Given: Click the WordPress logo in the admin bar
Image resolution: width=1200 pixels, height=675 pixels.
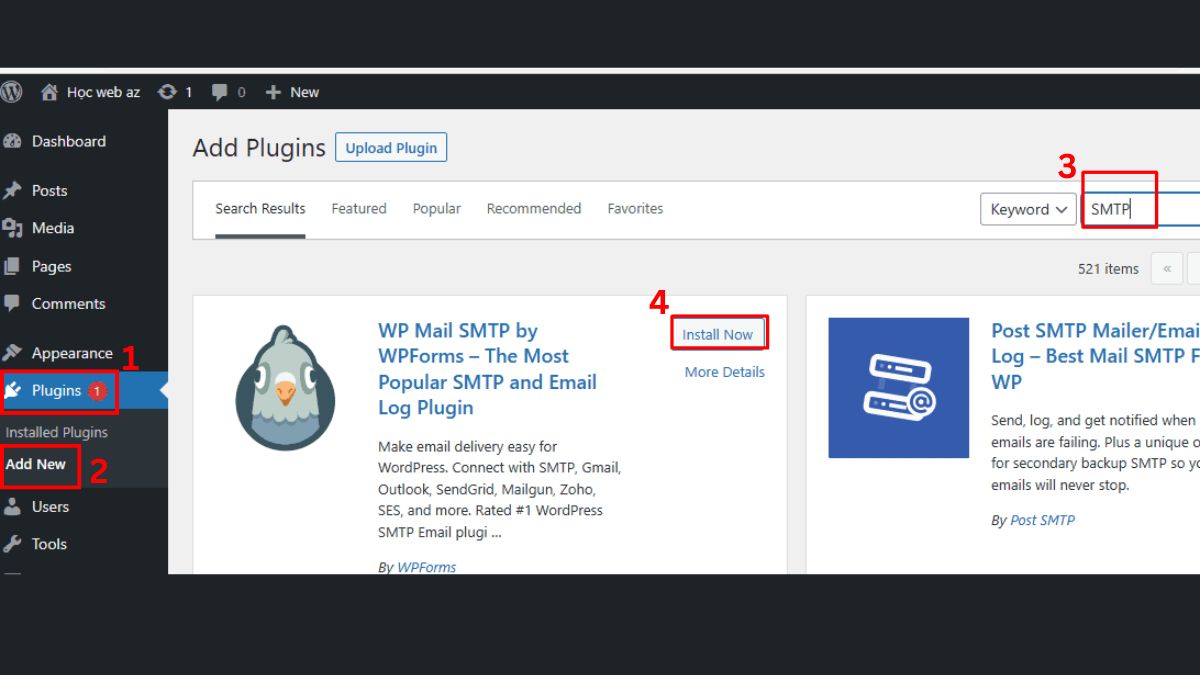Looking at the screenshot, I should (12, 92).
